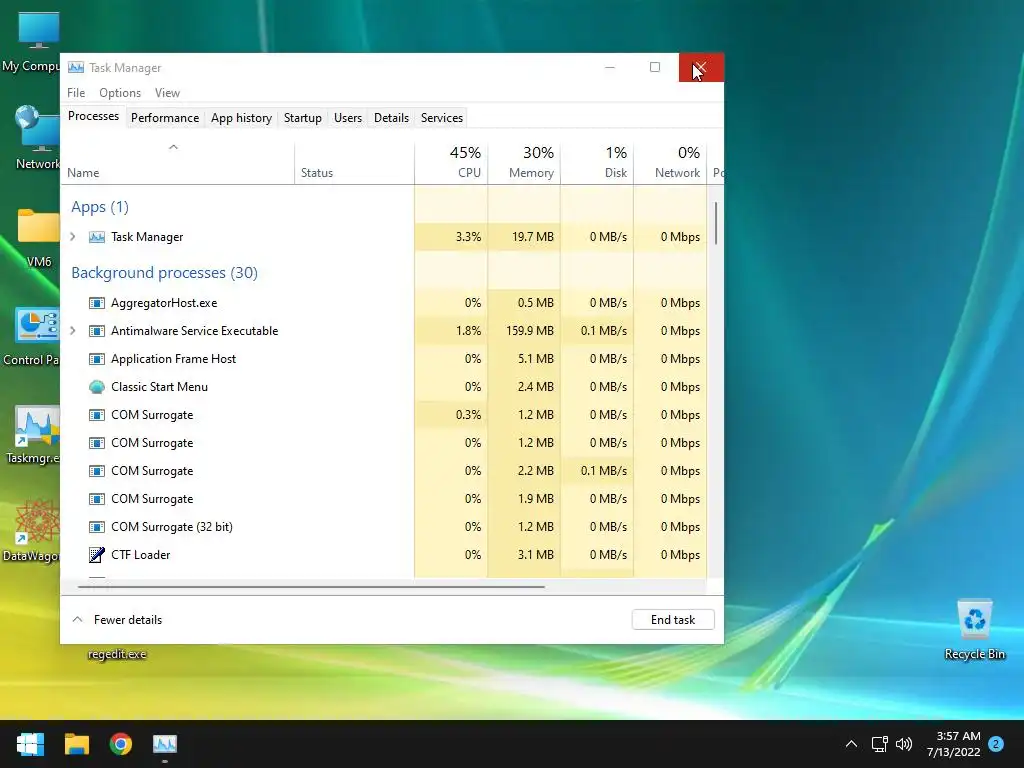The image size is (1024, 768).
Task: Sort by the Disk column header
Action: point(598,162)
